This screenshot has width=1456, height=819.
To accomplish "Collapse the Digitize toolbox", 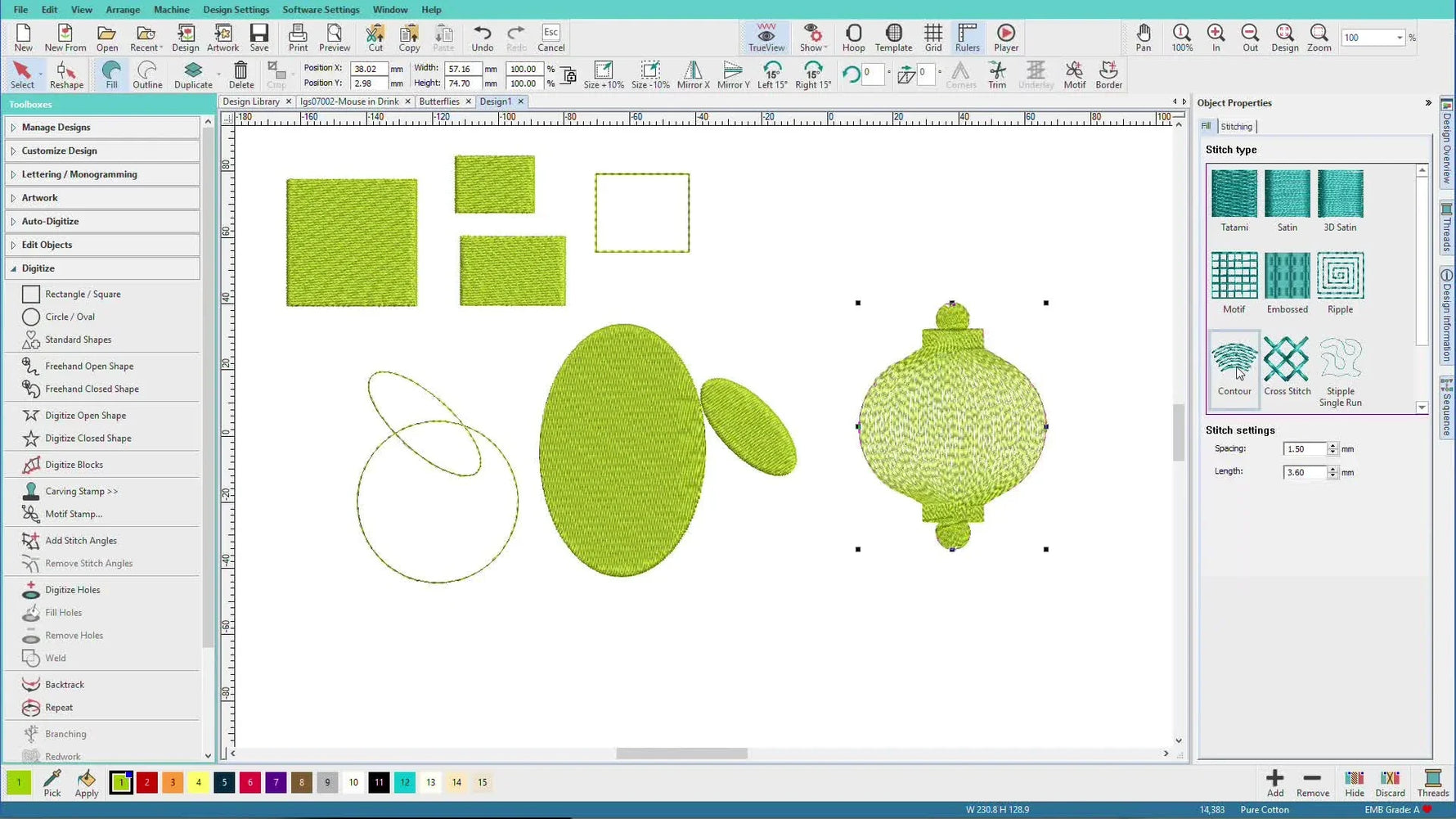I will click(x=102, y=268).
